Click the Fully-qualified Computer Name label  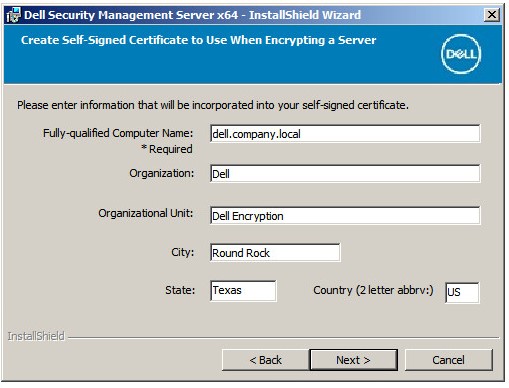(118, 133)
